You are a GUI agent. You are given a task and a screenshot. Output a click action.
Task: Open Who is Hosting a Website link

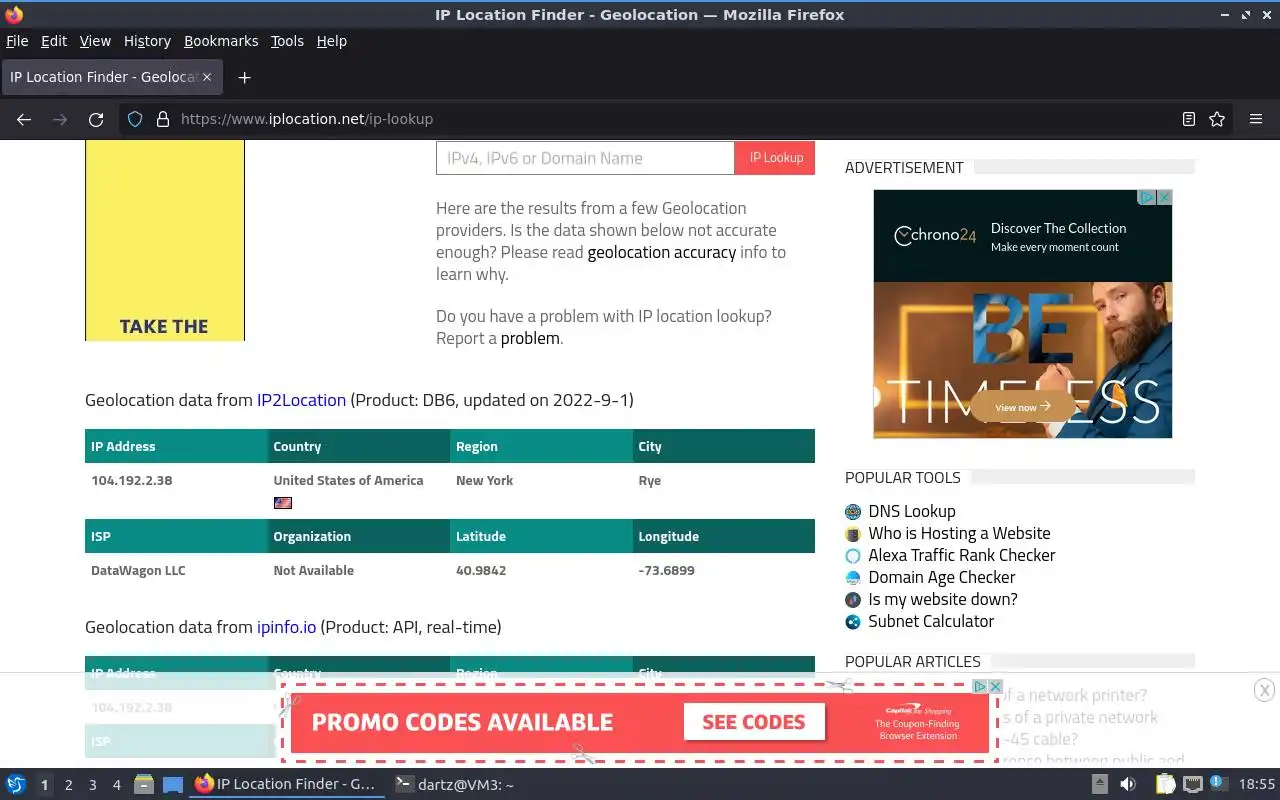(x=959, y=533)
